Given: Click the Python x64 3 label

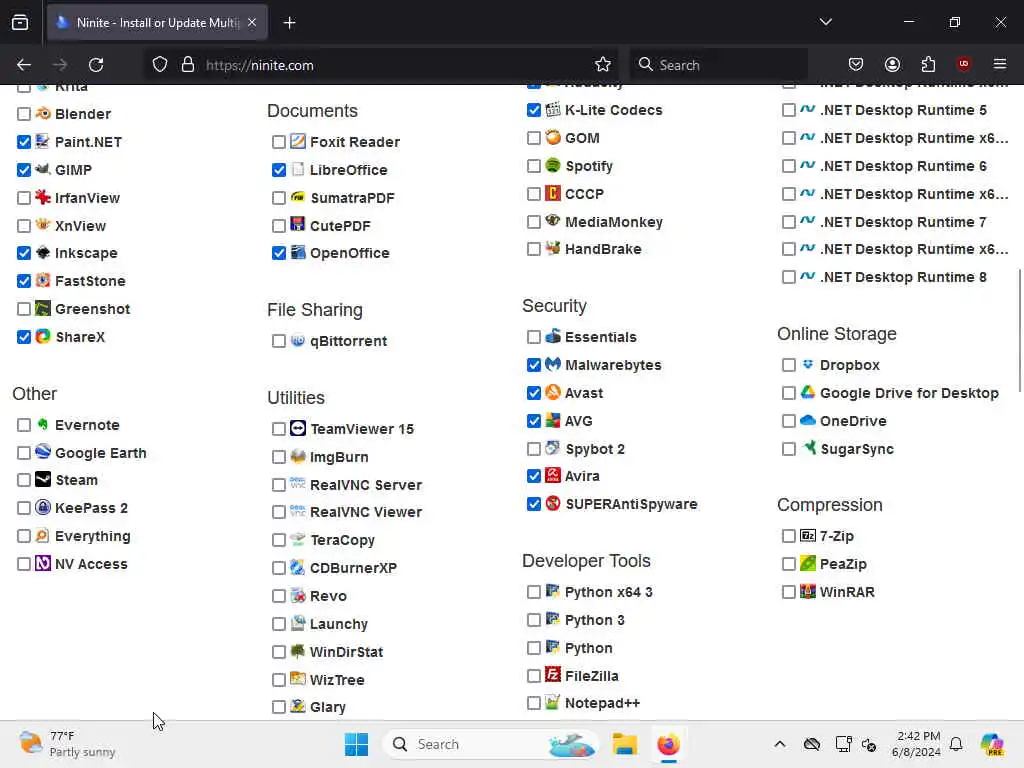Looking at the screenshot, I should [x=608, y=592].
